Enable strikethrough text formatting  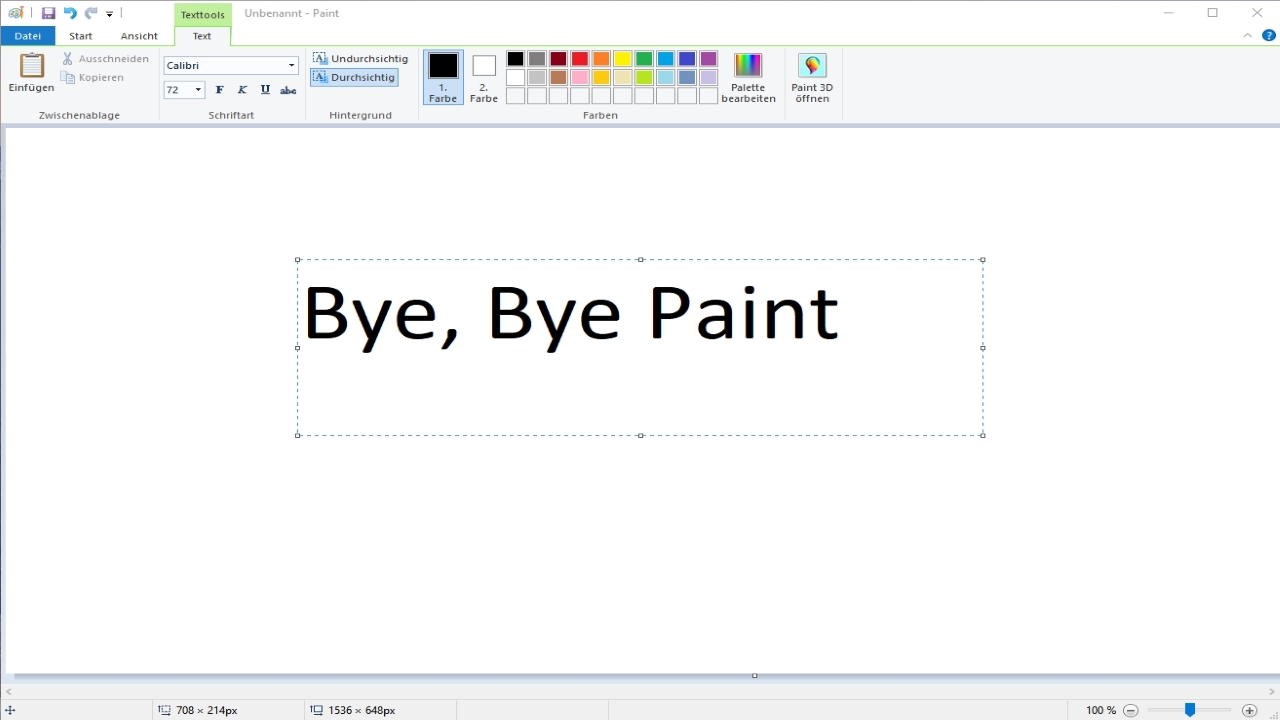pyautogui.click(x=288, y=90)
